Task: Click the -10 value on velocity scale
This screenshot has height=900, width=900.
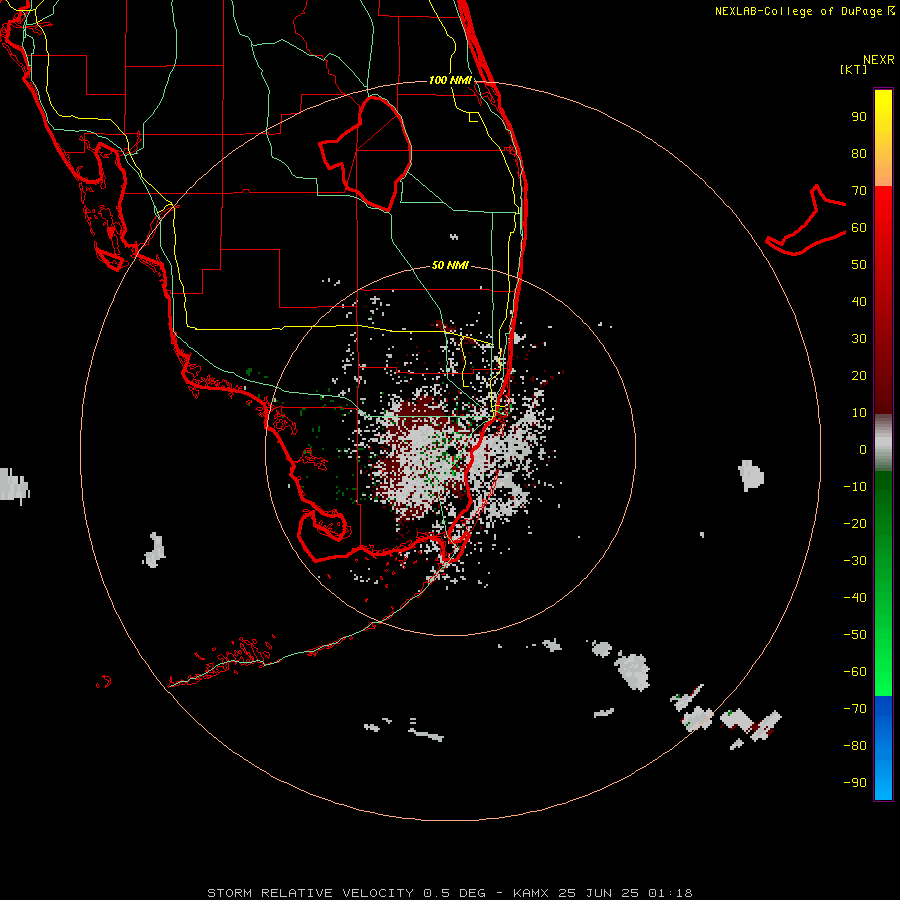Action: tap(855, 487)
